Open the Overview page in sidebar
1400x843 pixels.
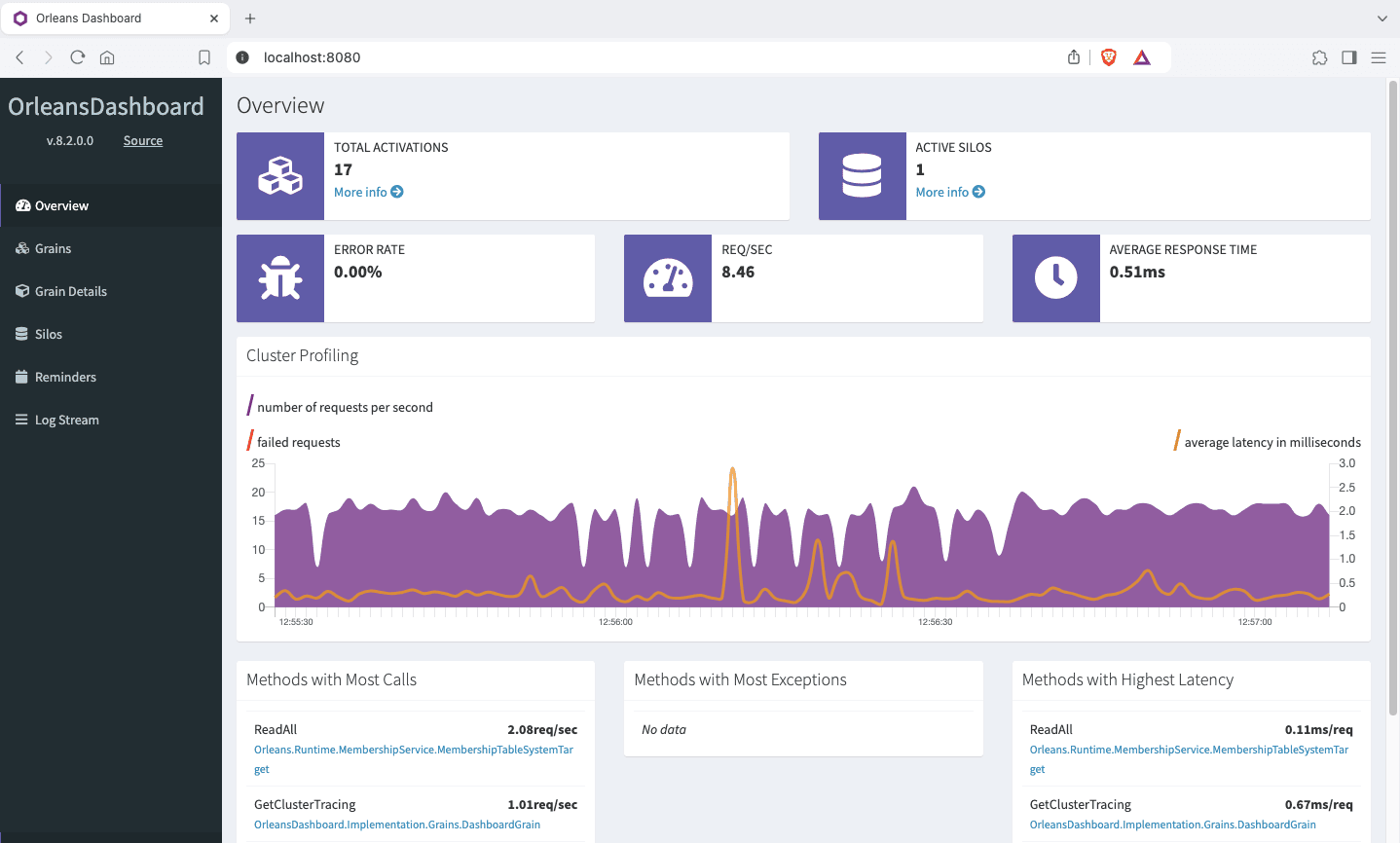111,205
